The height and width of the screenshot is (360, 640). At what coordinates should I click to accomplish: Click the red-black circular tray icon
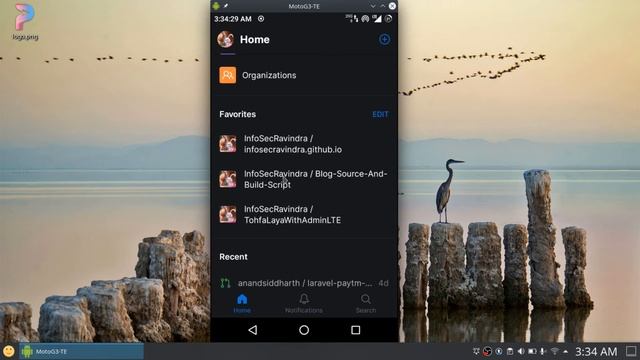pos(487,351)
